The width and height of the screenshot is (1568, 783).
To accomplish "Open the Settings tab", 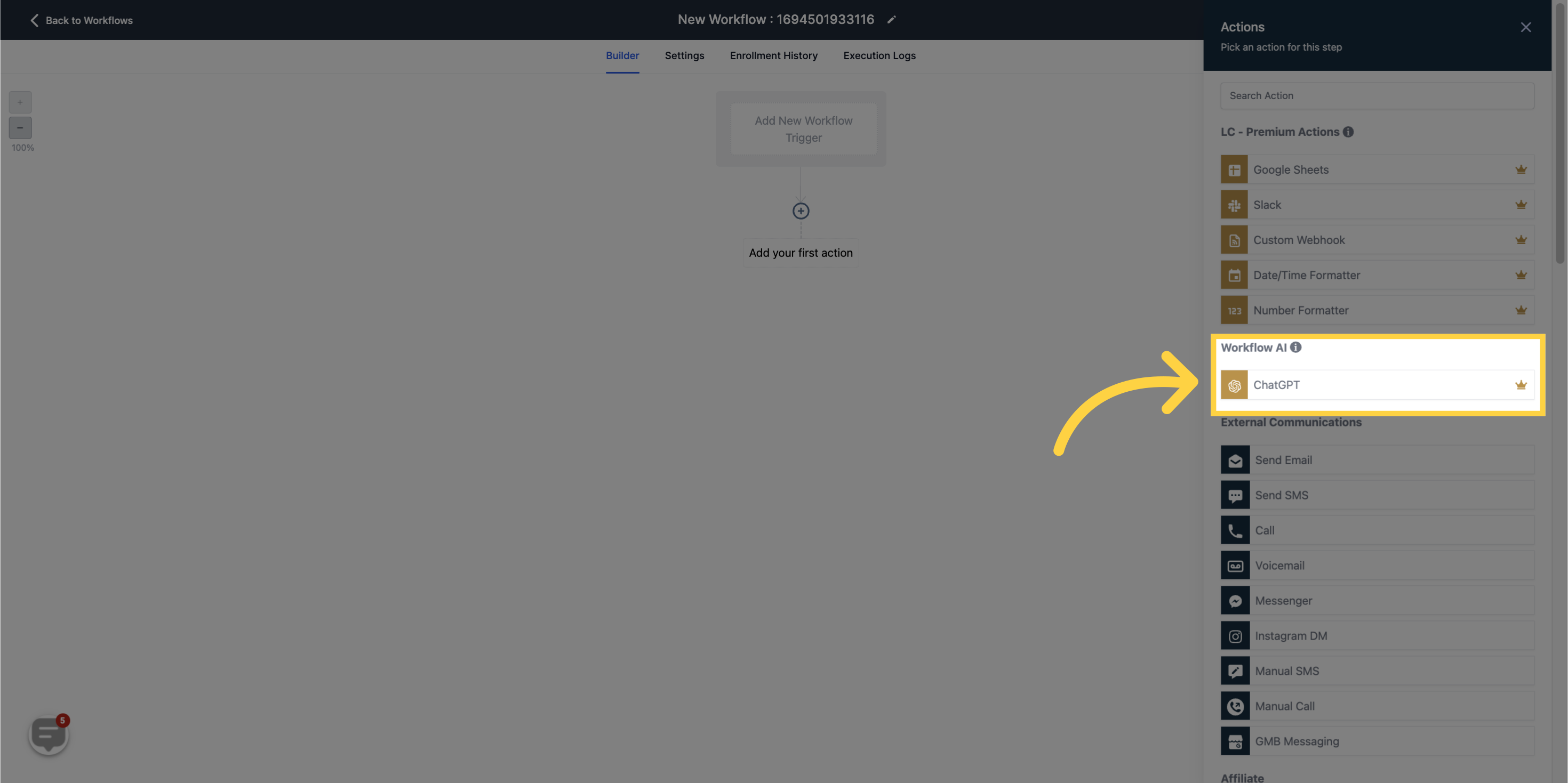I will click(684, 56).
